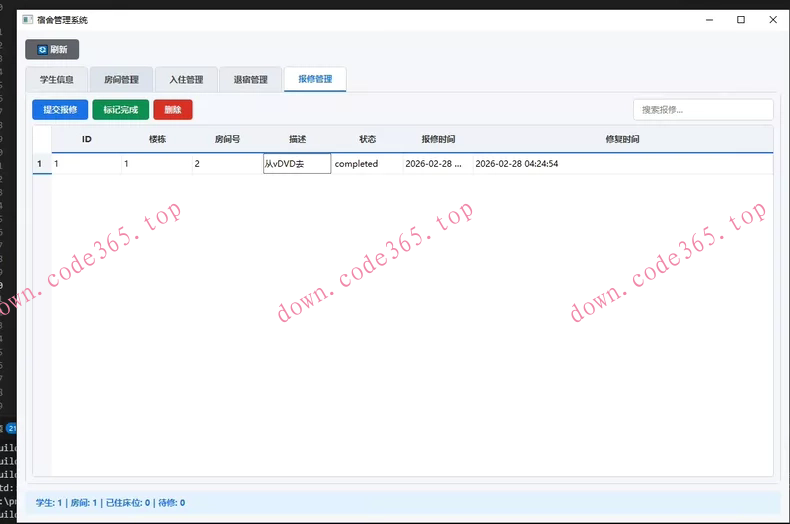
Task: Click the 刷新 refresh button
Action: pos(52,49)
